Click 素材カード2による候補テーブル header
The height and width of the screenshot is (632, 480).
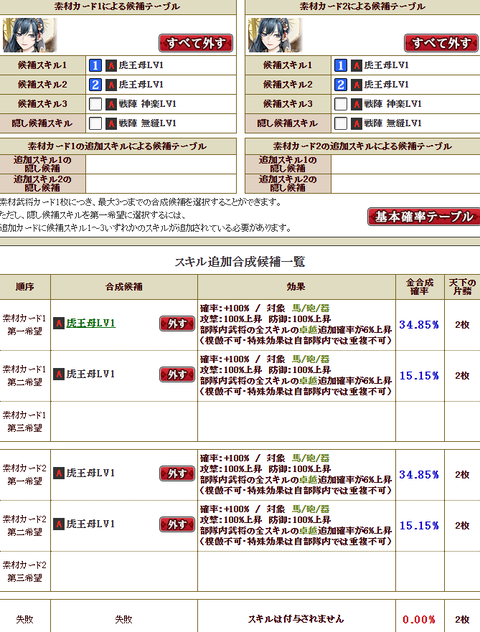point(362,6)
